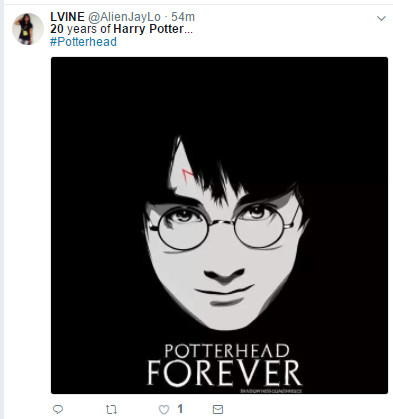
Task: Click the like count number 1
Action: point(180,409)
